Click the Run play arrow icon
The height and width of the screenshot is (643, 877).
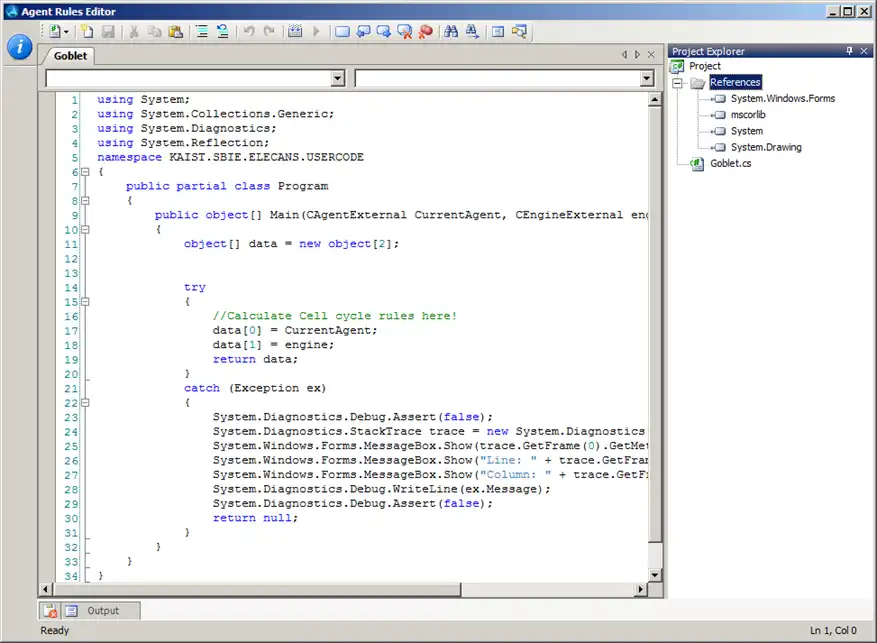316,31
